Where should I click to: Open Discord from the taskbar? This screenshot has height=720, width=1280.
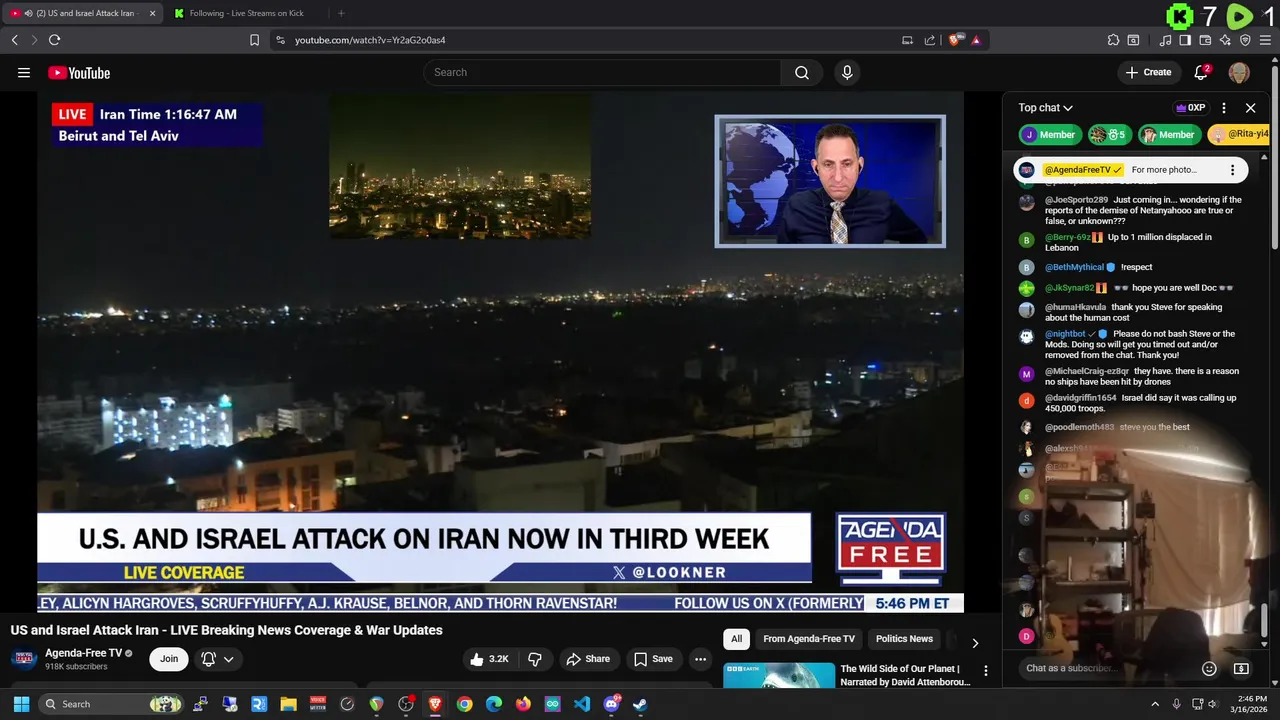(611, 704)
